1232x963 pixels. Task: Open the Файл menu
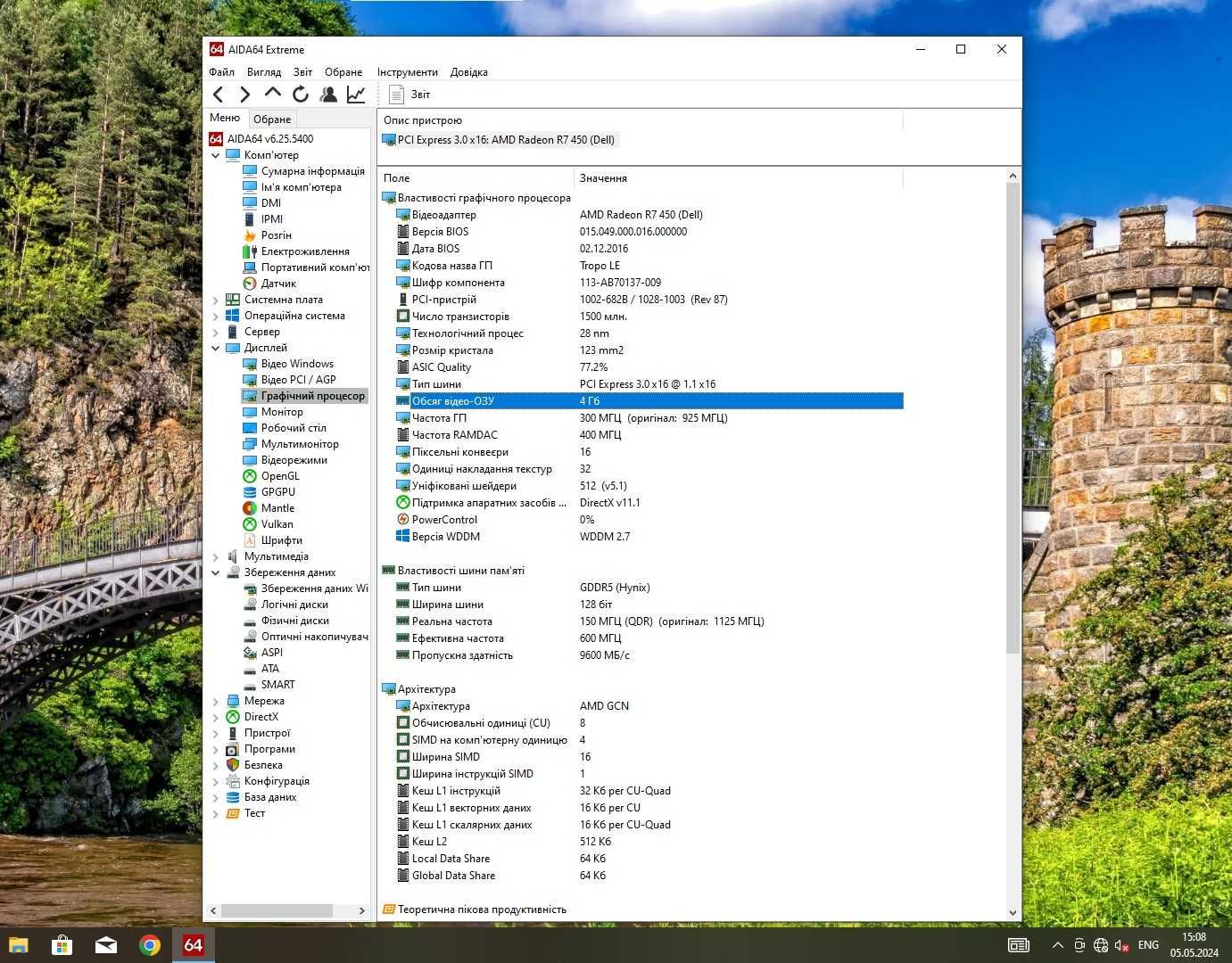tap(222, 72)
